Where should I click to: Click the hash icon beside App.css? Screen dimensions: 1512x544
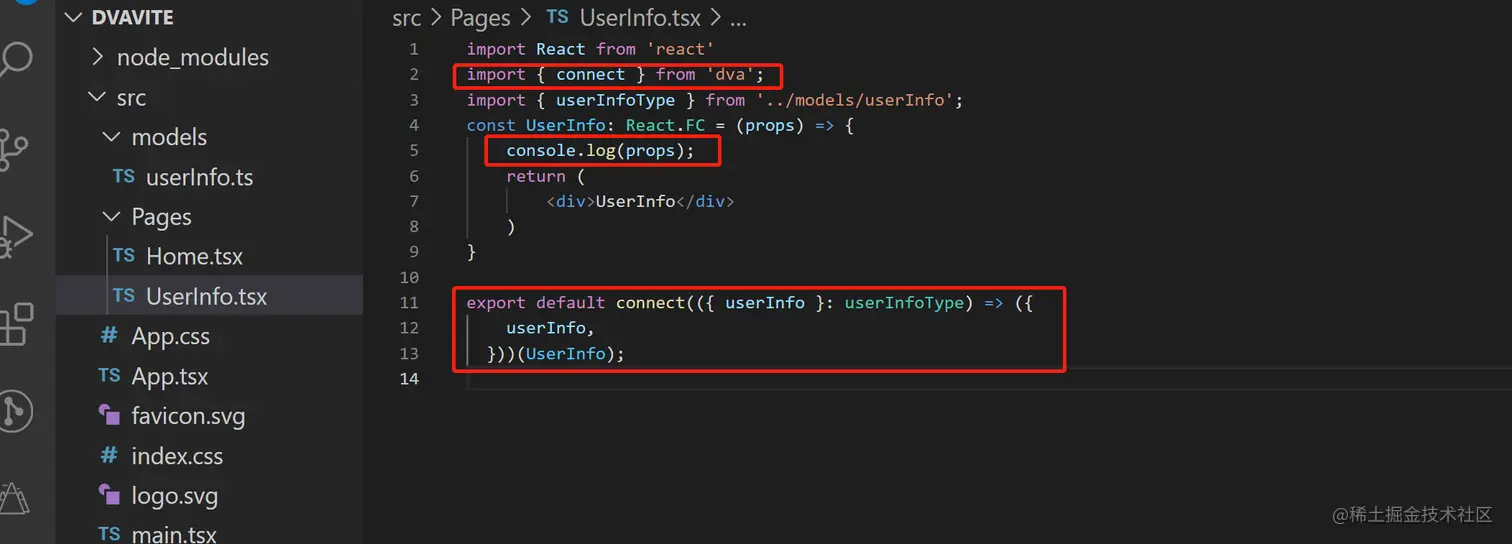click(x=109, y=336)
